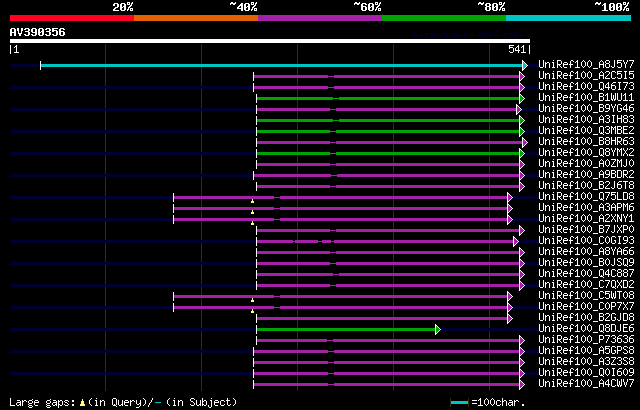Viewport: 640px width, 410px height.
Task: Open the UniRef100_A2XNY1 hit label
Action: (587, 219)
